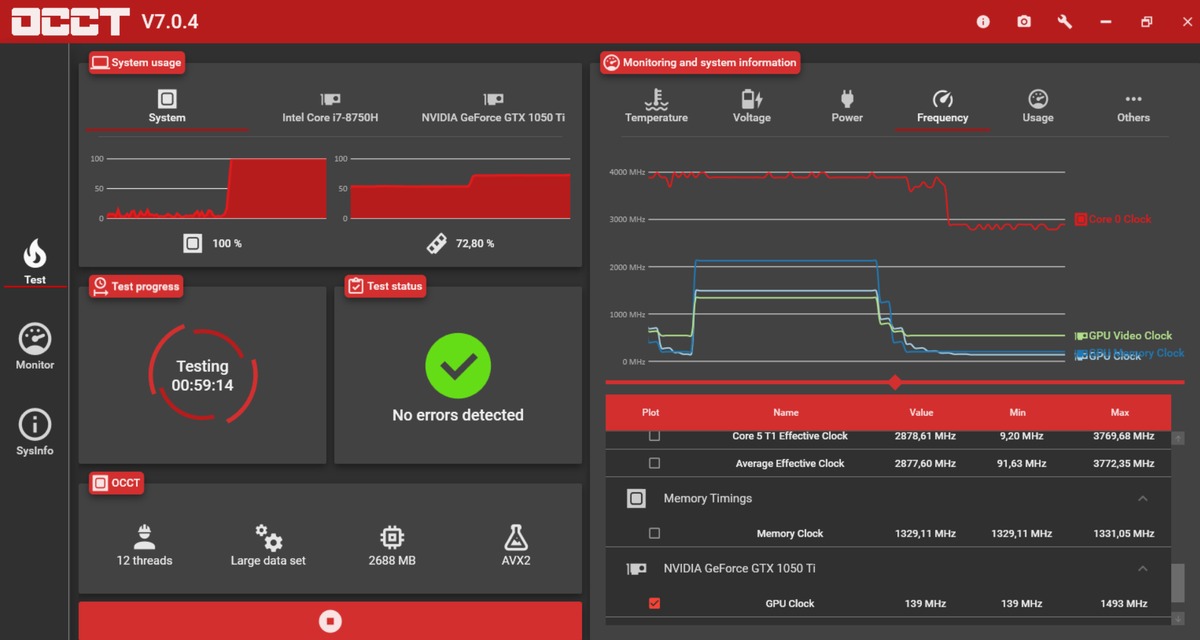
Task: Click the NVIDIA GeForce GTX 1050 Ti group icon
Action: point(636,568)
